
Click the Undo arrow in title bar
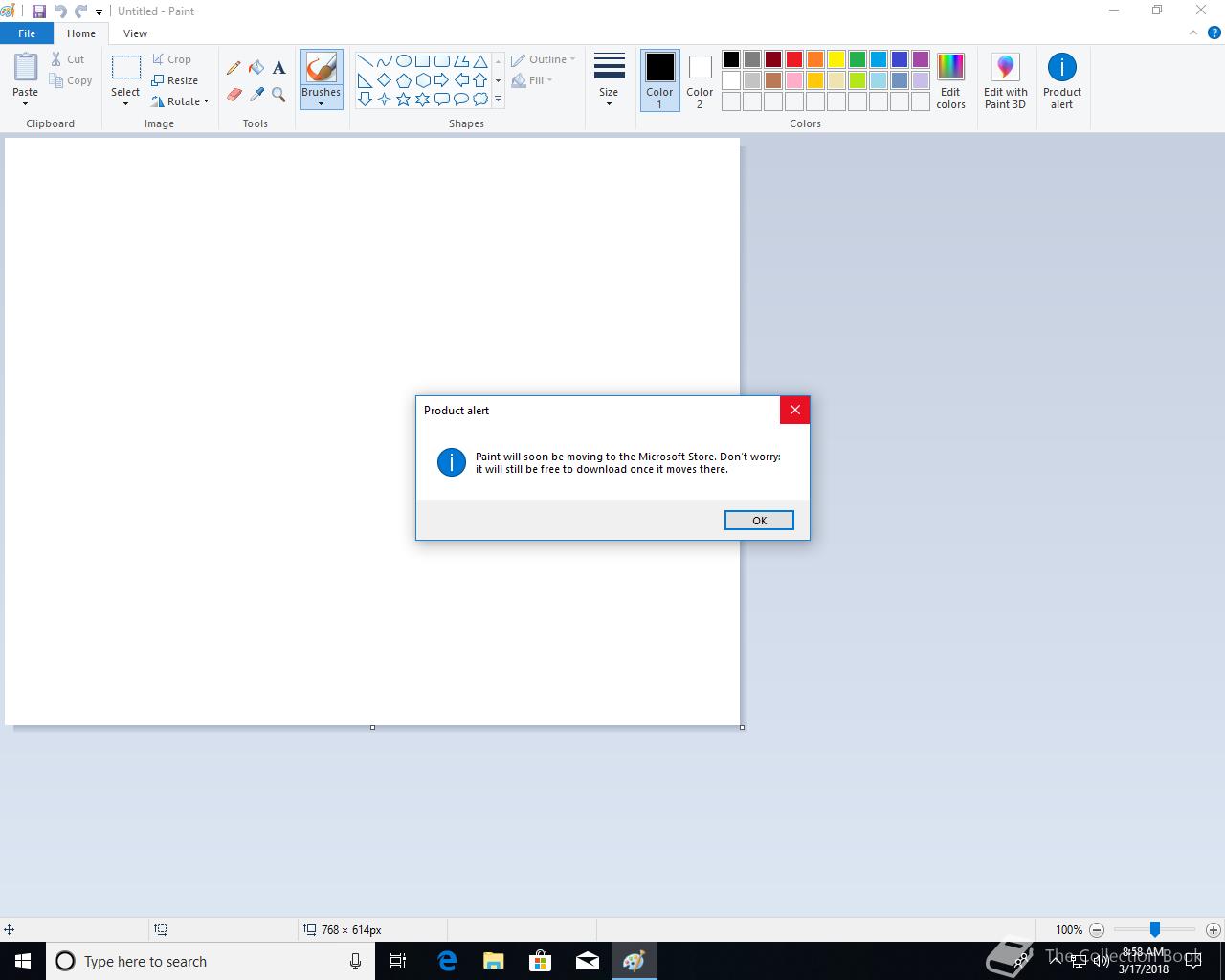point(60,11)
